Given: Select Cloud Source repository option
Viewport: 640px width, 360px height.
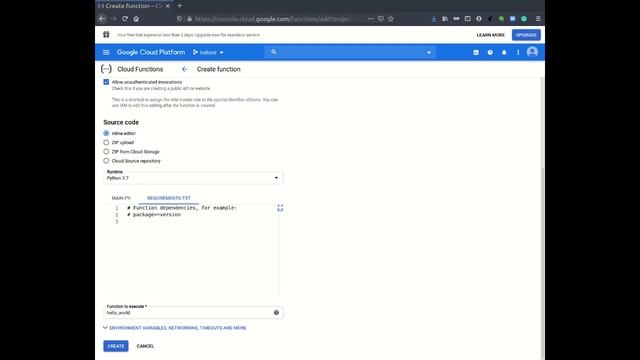Looking at the screenshot, I should tap(106, 161).
